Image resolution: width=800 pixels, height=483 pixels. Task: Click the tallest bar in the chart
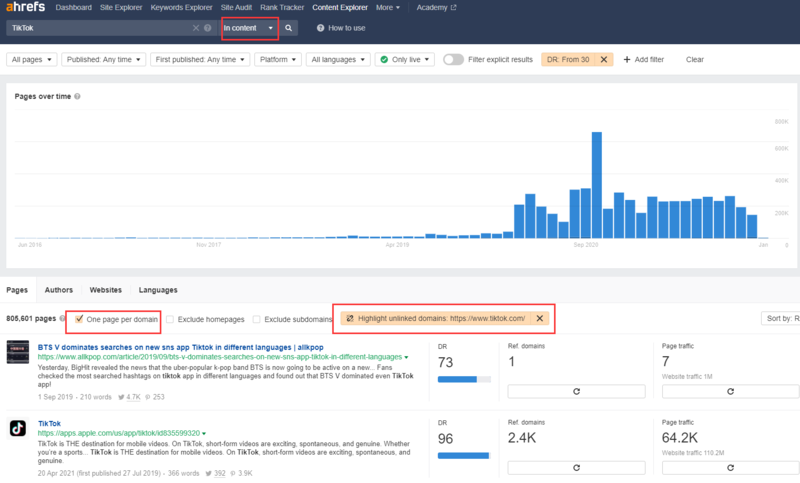coord(596,185)
